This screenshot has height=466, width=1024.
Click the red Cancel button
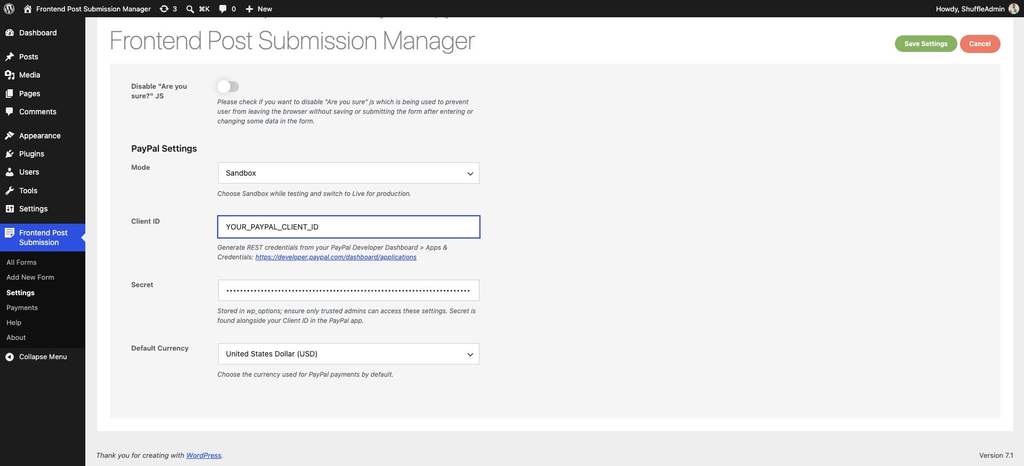pos(980,44)
